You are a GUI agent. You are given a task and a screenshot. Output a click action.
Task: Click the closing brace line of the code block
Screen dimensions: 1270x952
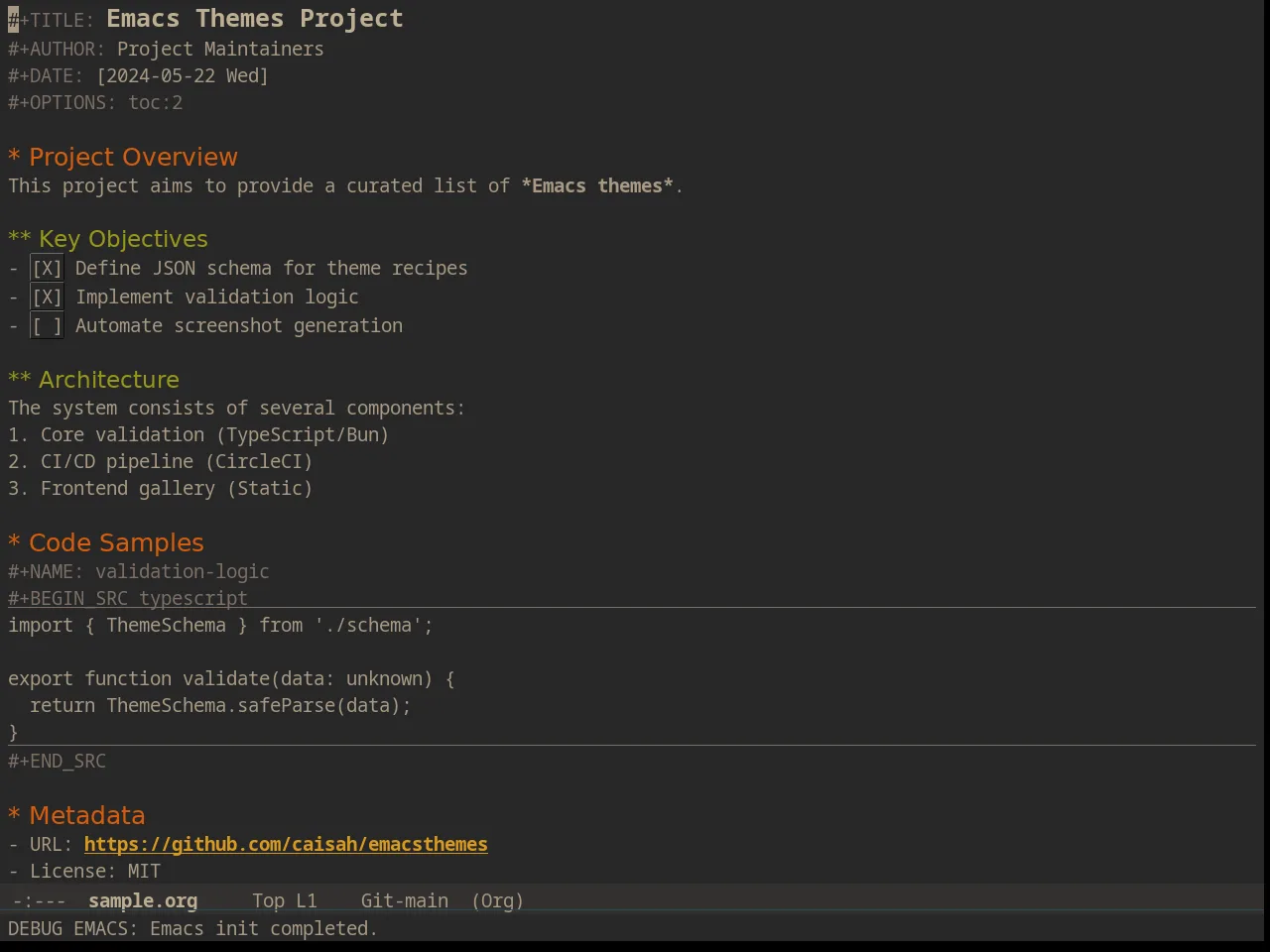coord(13,732)
